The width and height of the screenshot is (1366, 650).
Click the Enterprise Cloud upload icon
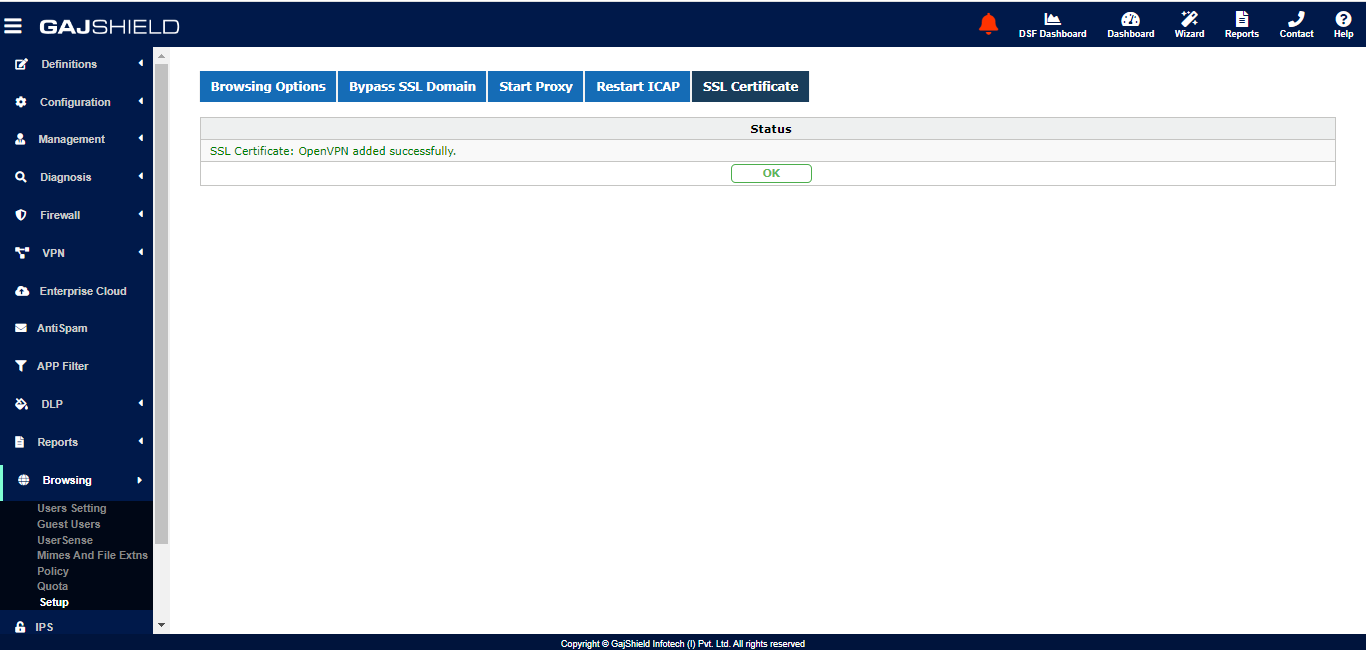pyautogui.click(x=21, y=291)
